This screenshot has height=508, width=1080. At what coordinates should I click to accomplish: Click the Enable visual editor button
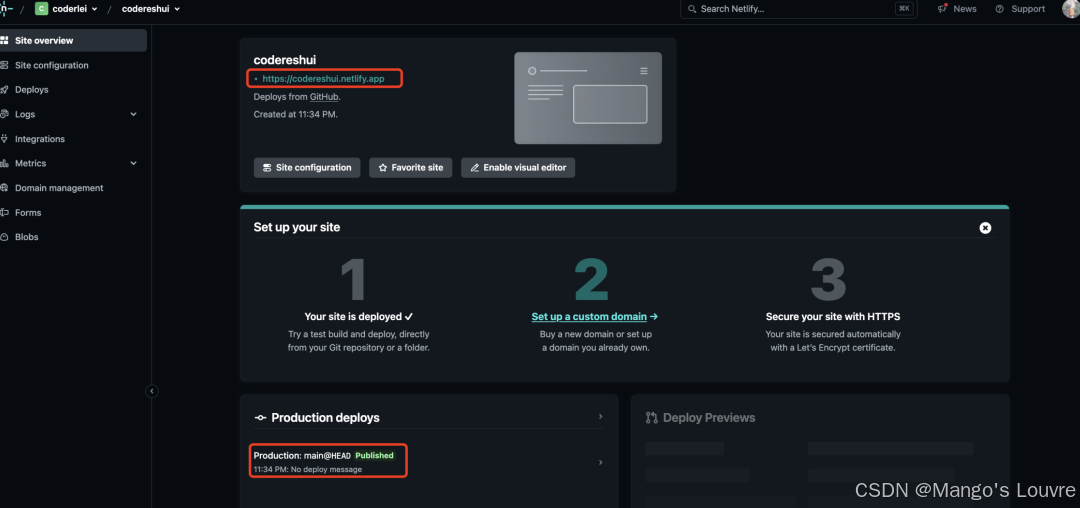pos(518,168)
